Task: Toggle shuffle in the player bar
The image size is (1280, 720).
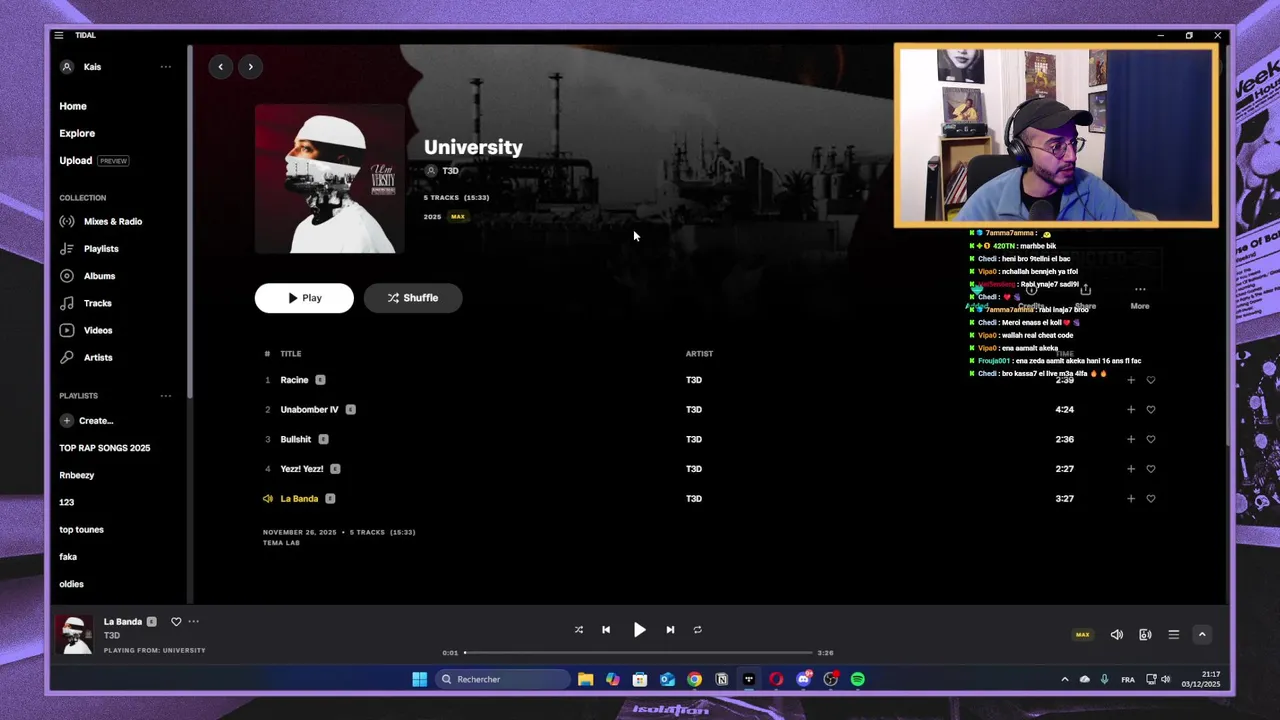Action: tap(578, 630)
